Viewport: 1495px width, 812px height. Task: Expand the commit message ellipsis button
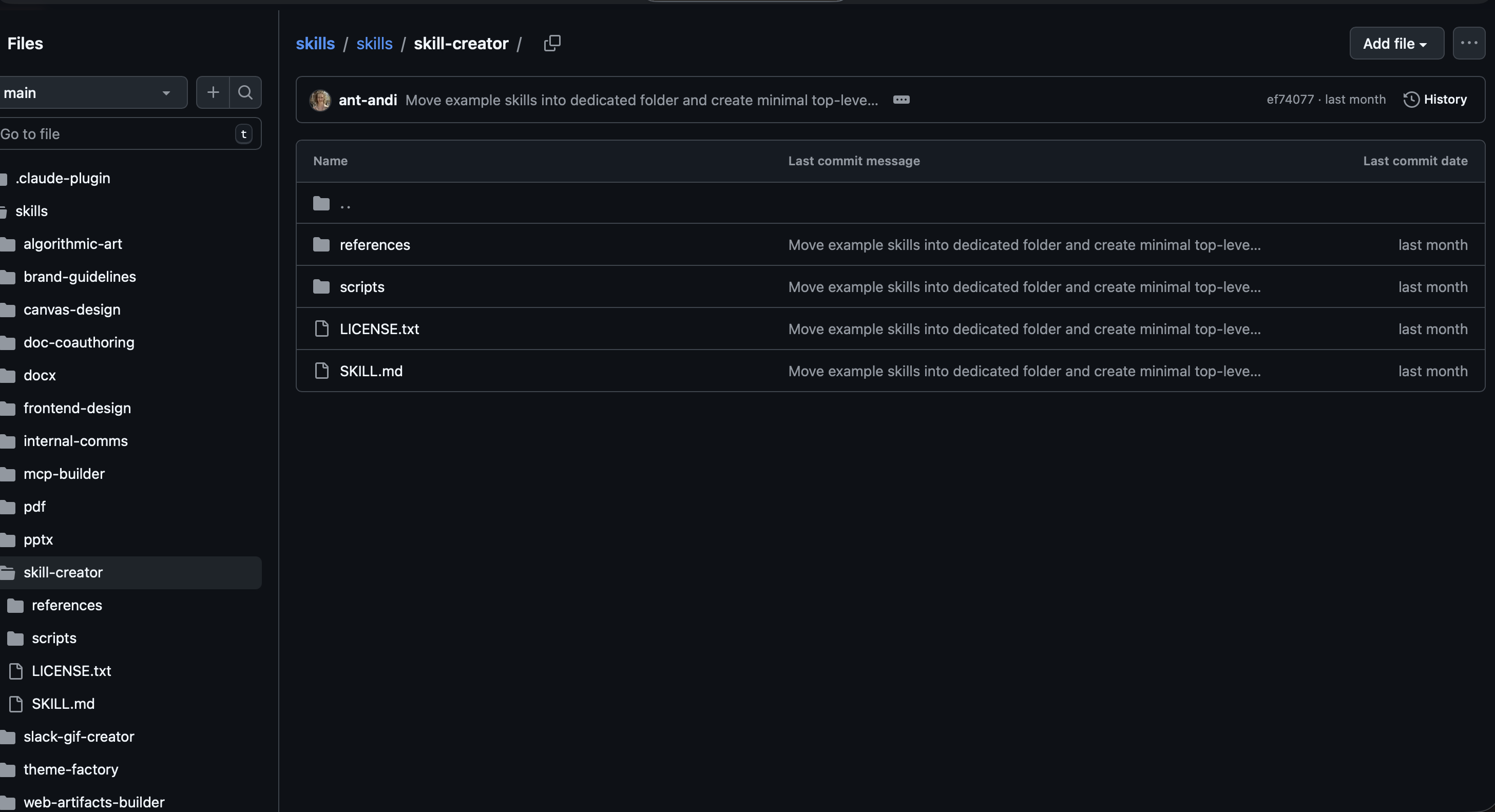900,100
